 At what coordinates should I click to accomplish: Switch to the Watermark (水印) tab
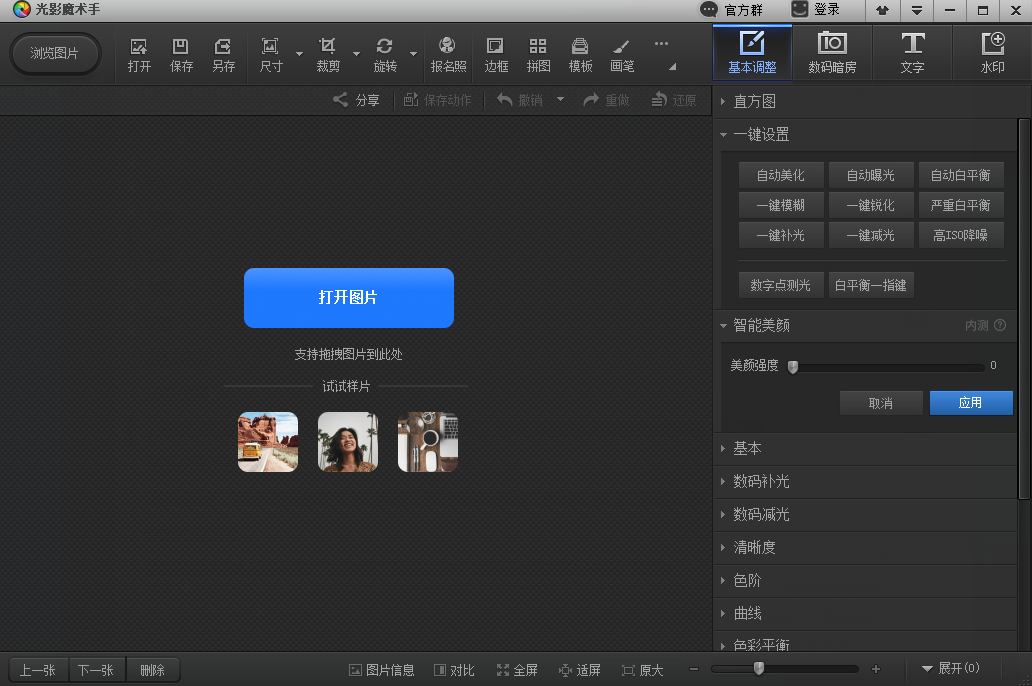(x=992, y=54)
